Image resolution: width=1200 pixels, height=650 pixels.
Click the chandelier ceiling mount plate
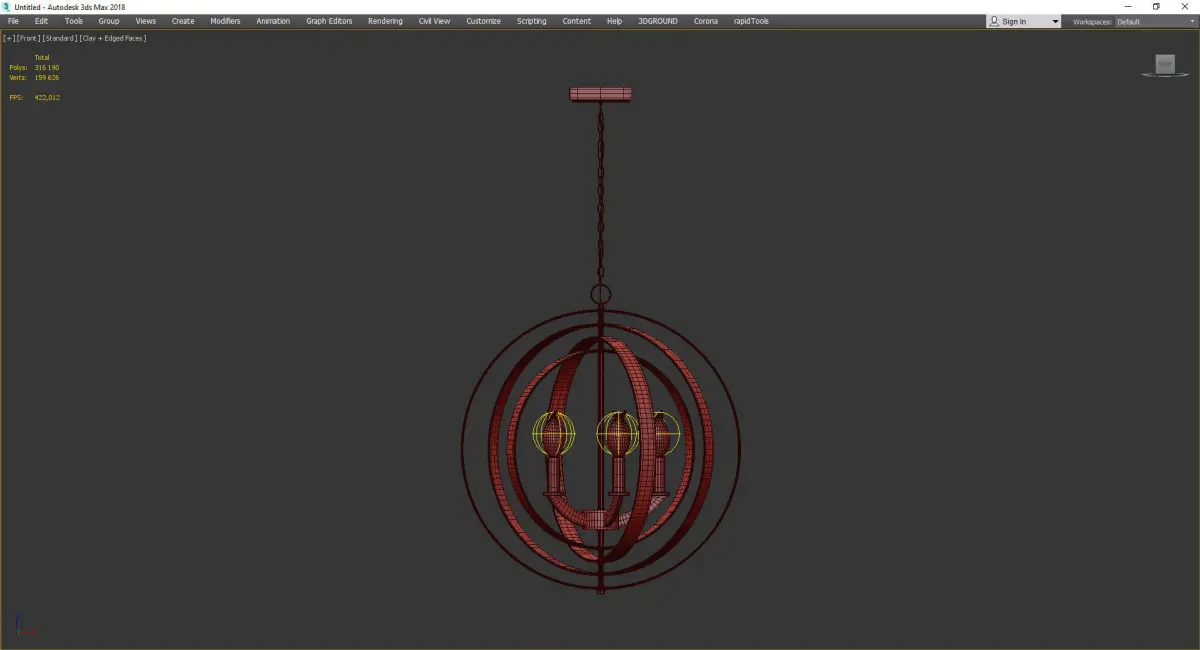pos(601,94)
